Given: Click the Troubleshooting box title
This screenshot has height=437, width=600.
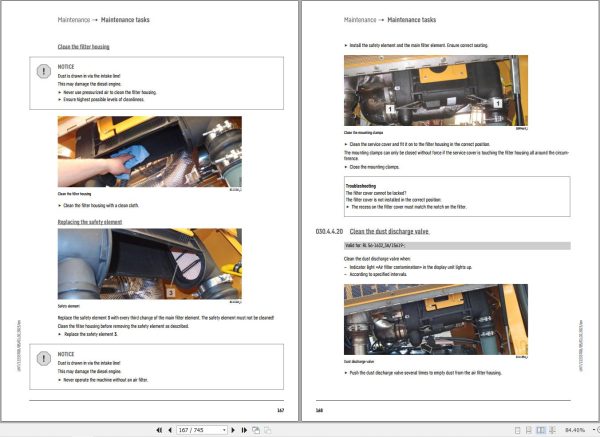Looking at the screenshot, I should tap(361, 186).
